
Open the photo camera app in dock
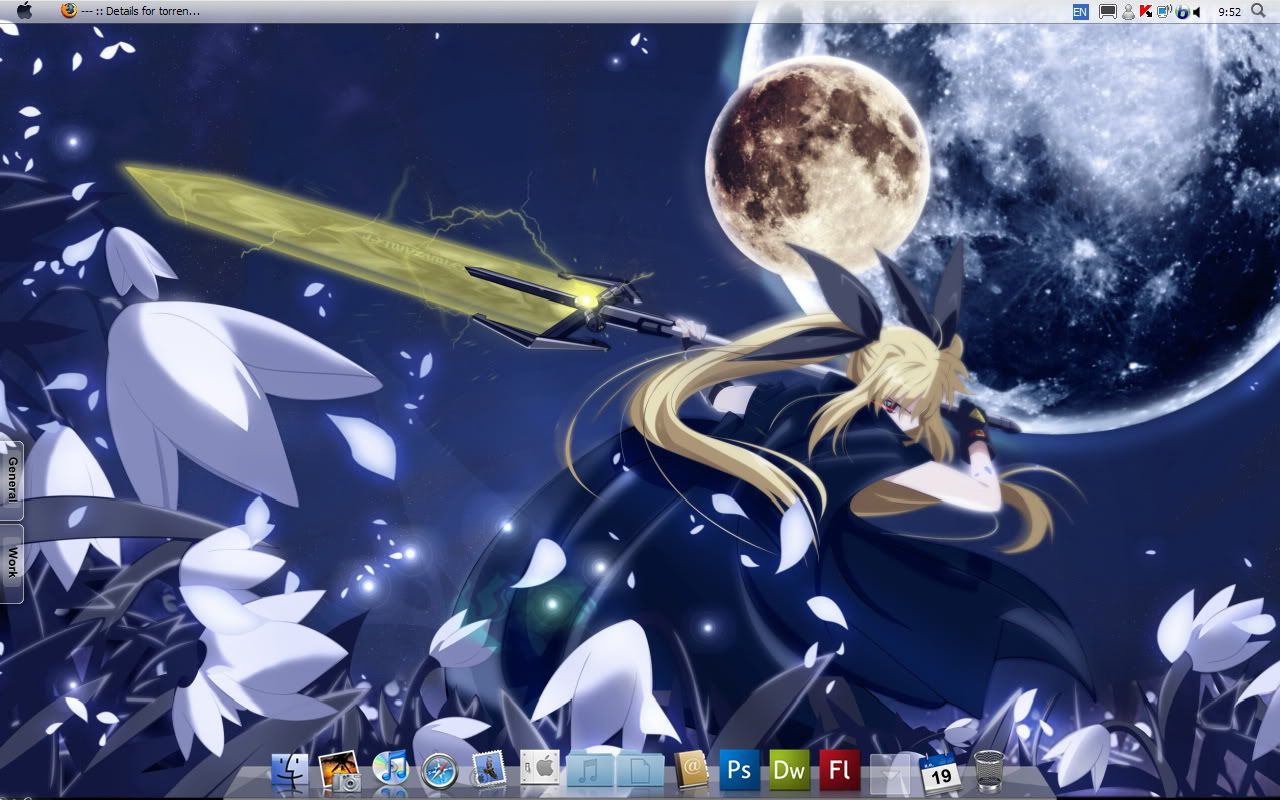[339, 772]
